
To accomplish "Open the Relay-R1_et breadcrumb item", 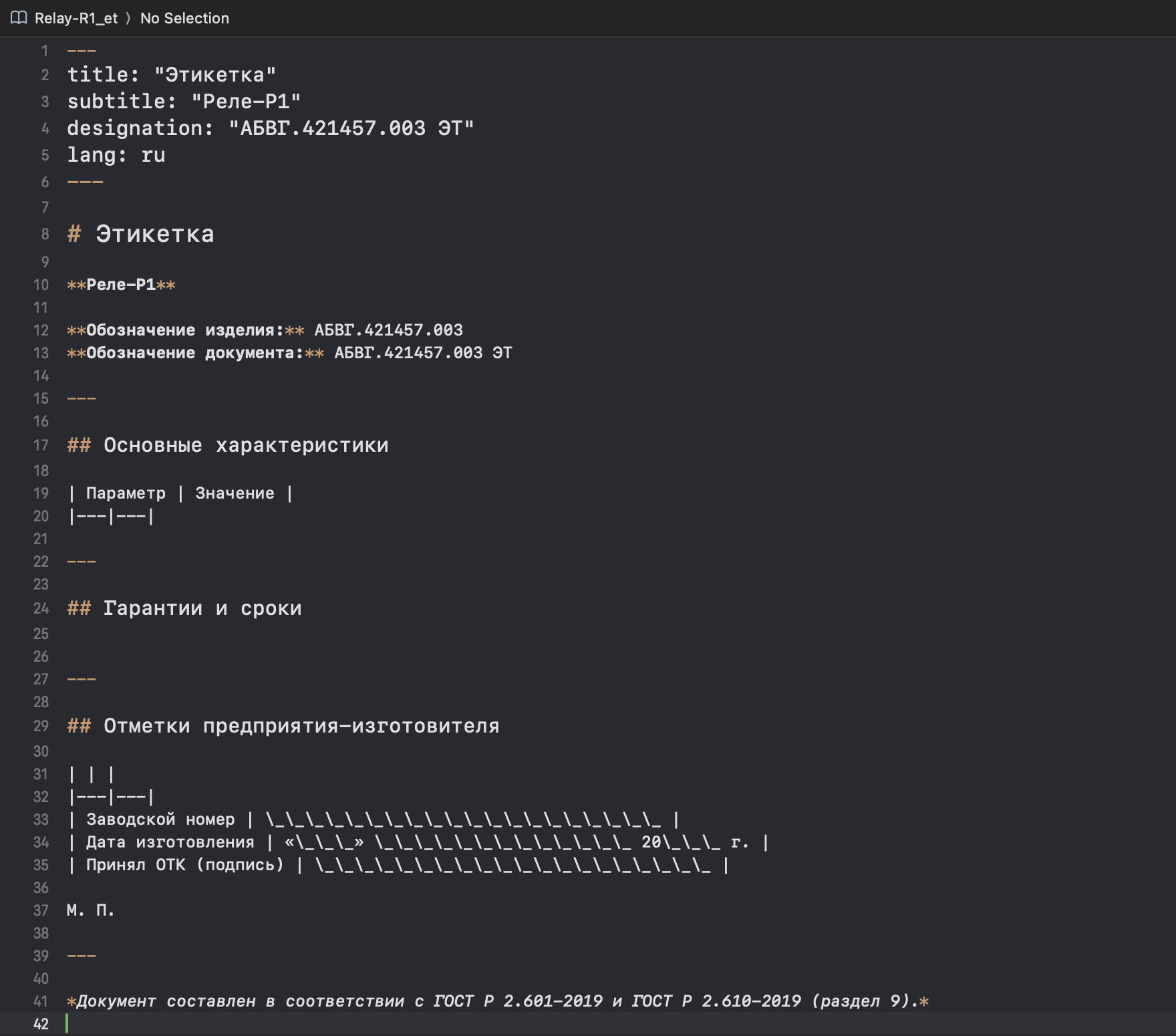I will (76, 18).
